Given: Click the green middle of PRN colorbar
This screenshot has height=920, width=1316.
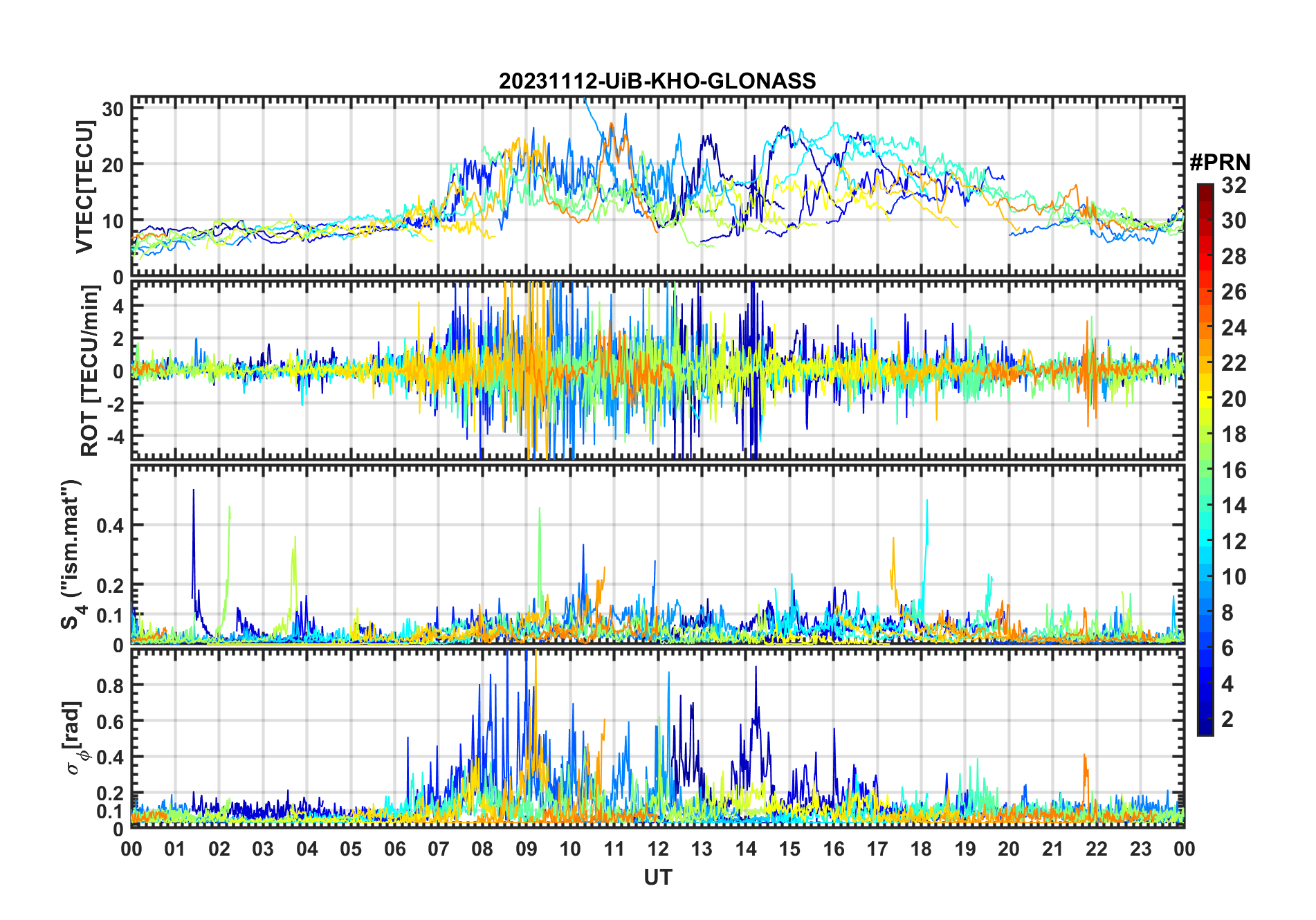Looking at the screenshot, I should click(x=1205, y=460).
